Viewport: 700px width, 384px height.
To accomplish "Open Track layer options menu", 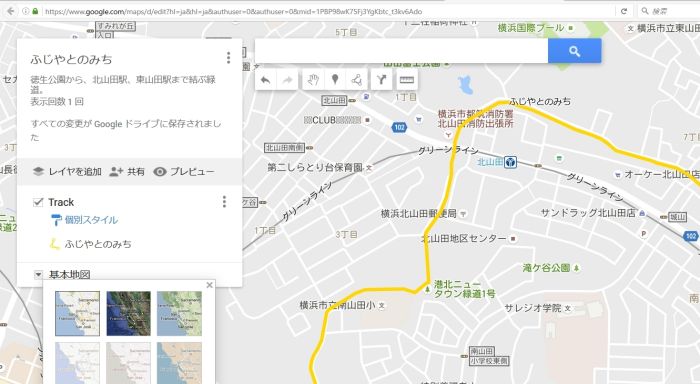I will click(x=225, y=202).
